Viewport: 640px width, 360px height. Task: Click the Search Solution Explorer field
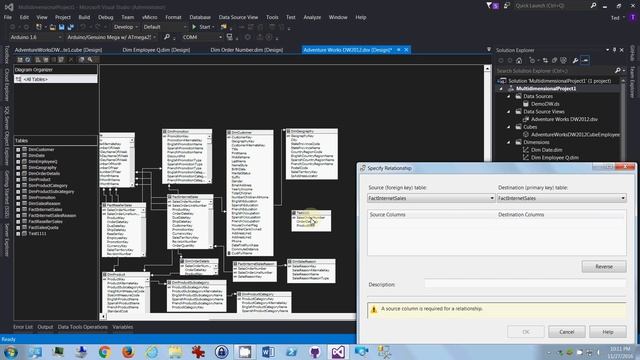point(555,71)
